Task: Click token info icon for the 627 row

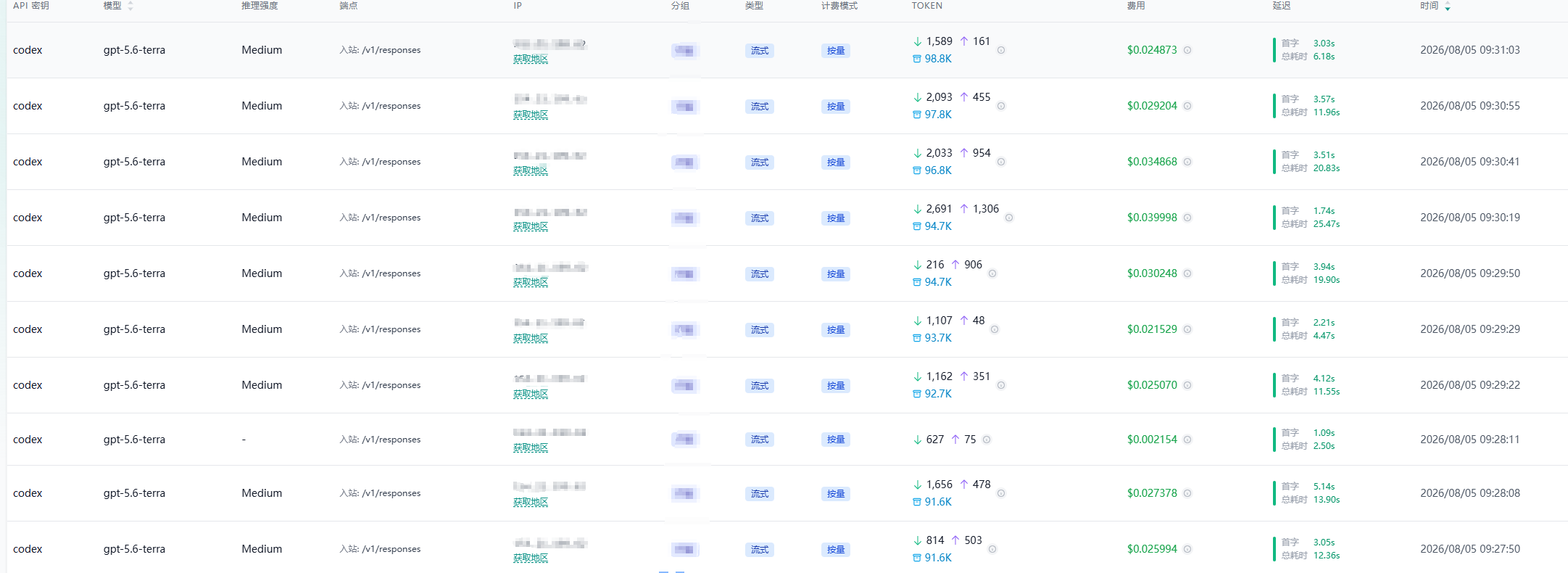Action: (987, 440)
